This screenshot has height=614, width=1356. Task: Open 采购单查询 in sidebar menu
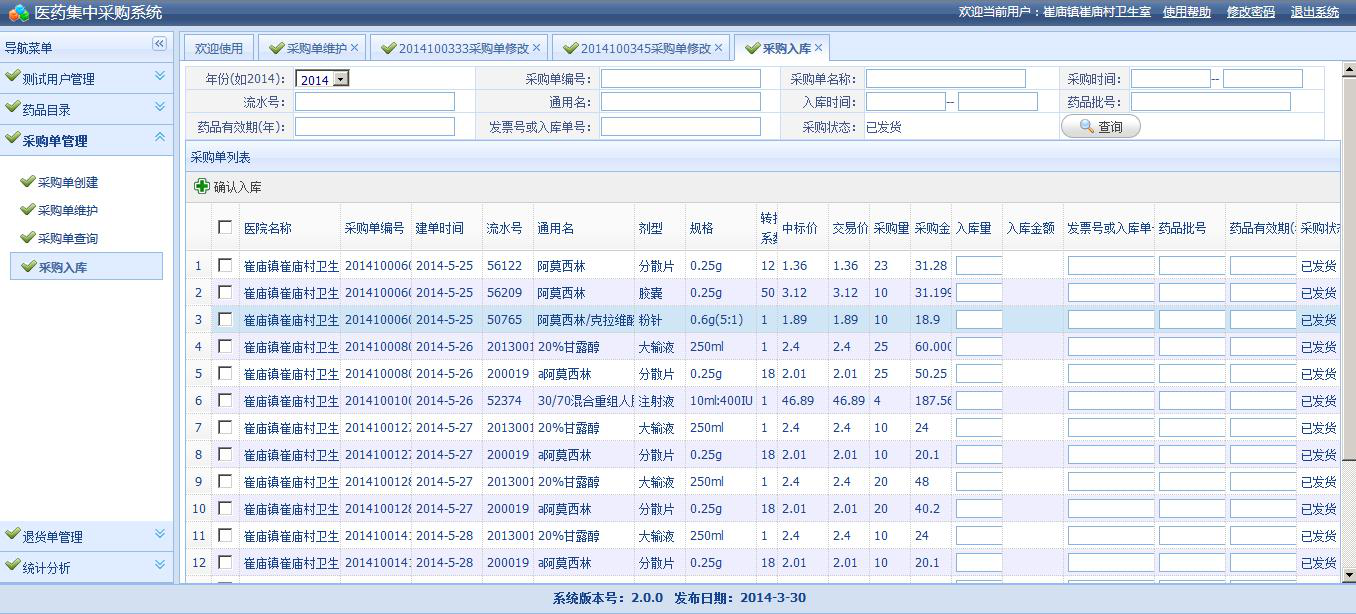point(68,238)
